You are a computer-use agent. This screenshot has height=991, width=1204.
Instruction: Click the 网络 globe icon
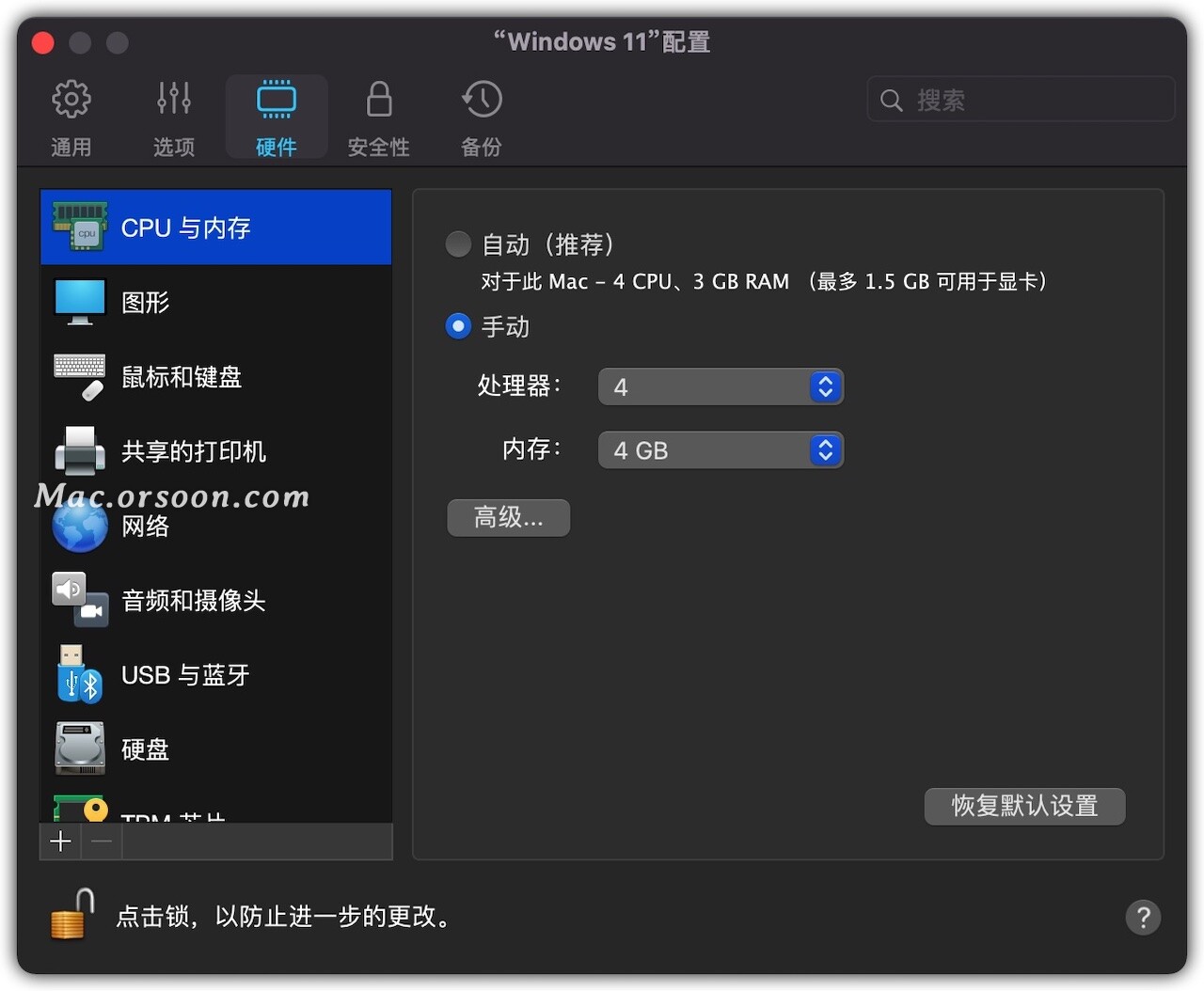coord(80,526)
